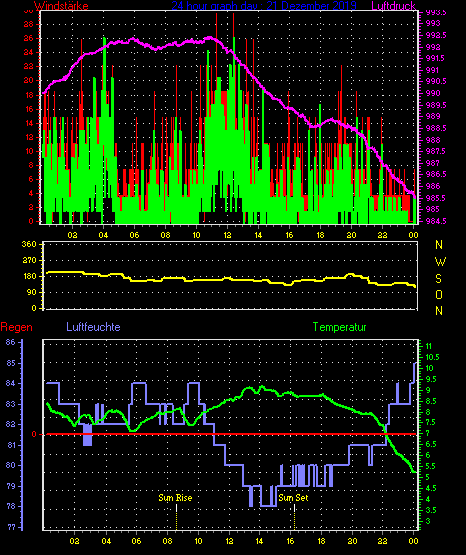Click the 3.5 temperature axis value
The image size is (466, 555).
tap(431, 510)
